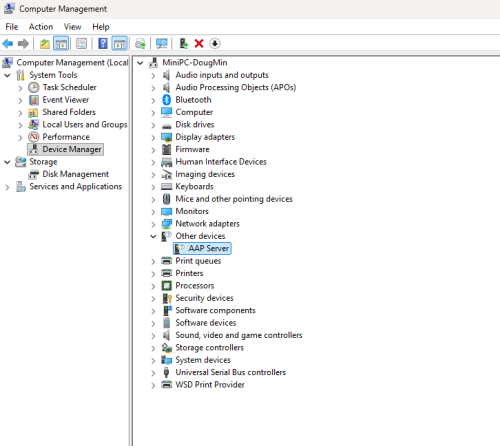Open the Help menu
The image size is (500, 446).
coord(101,27)
